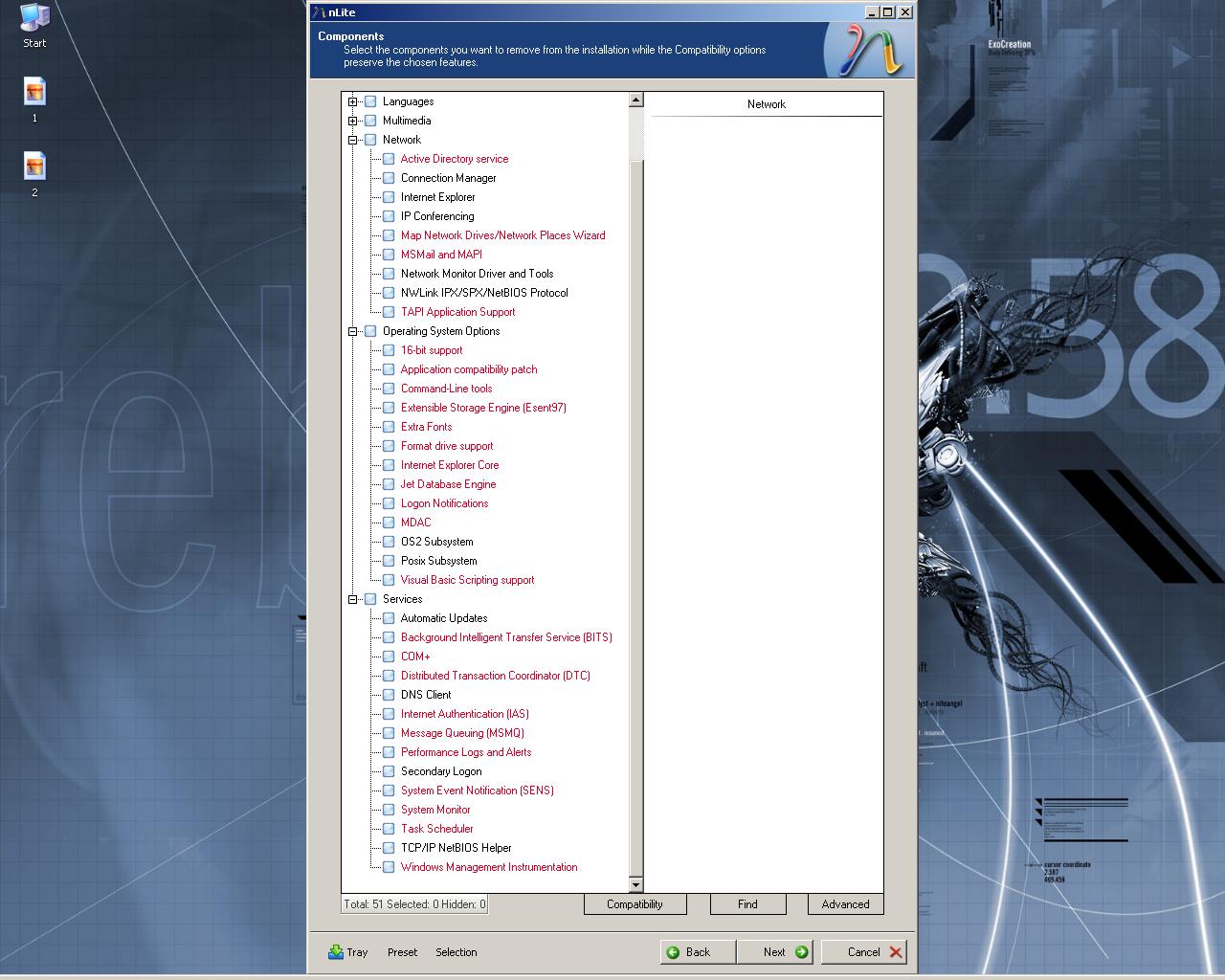Select Performance Logs and Alerts
The width and height of the screenshot is (1225, 980).
point(466,752)
